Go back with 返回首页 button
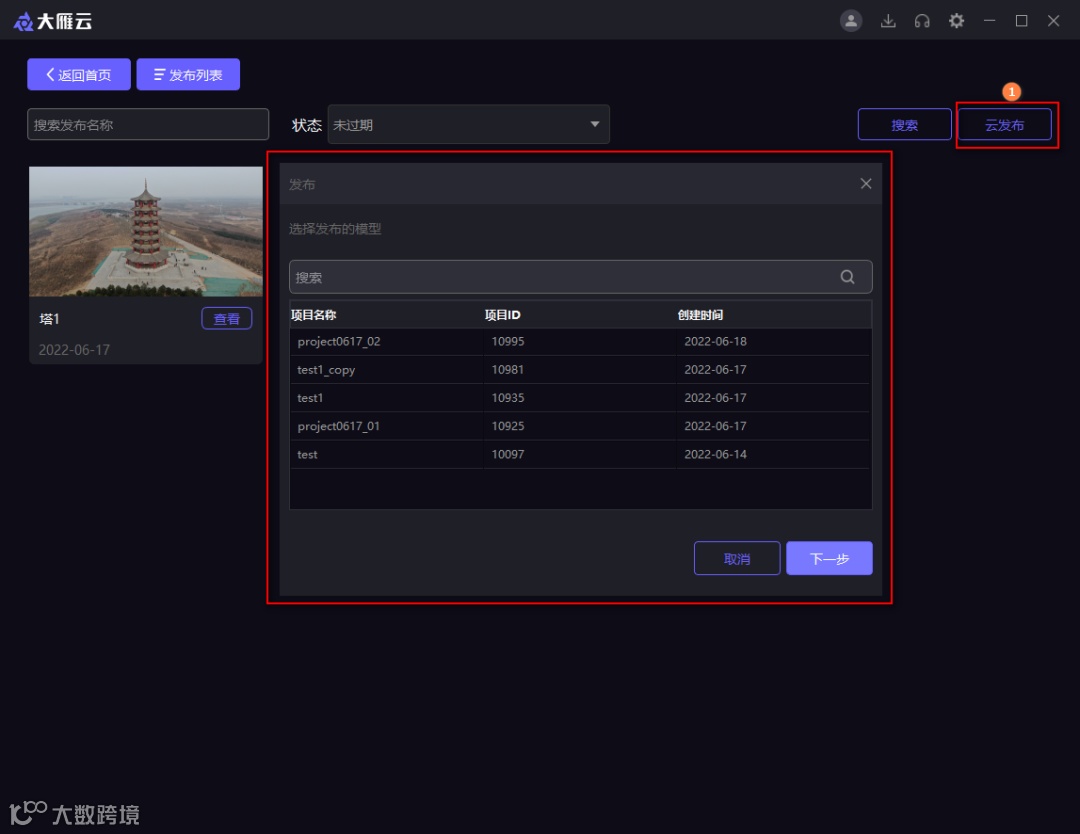 [79, 74]
